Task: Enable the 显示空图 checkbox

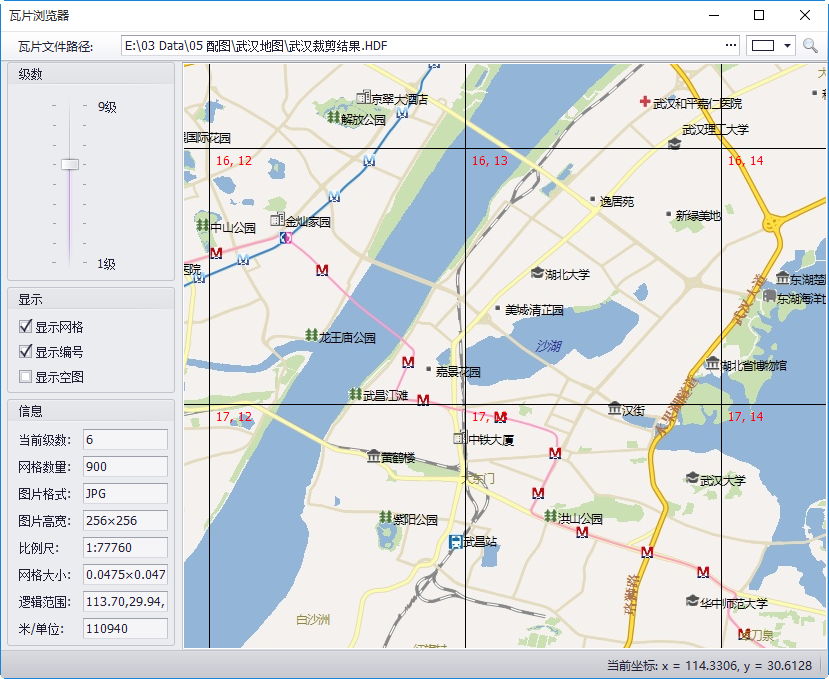Action: [x=26, y=377]
